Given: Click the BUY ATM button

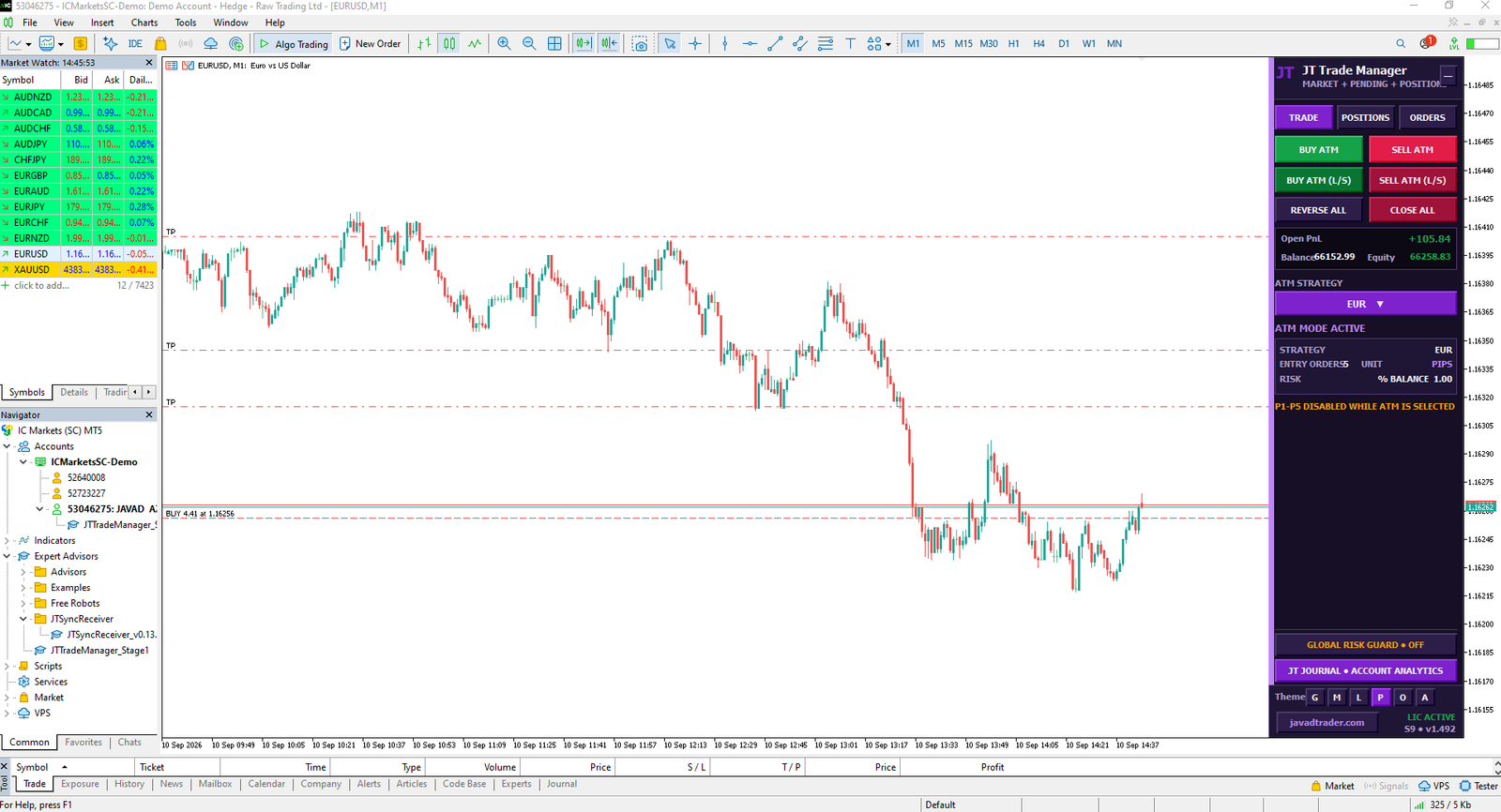Looking at the screenshot, I should coord(1318,149).
